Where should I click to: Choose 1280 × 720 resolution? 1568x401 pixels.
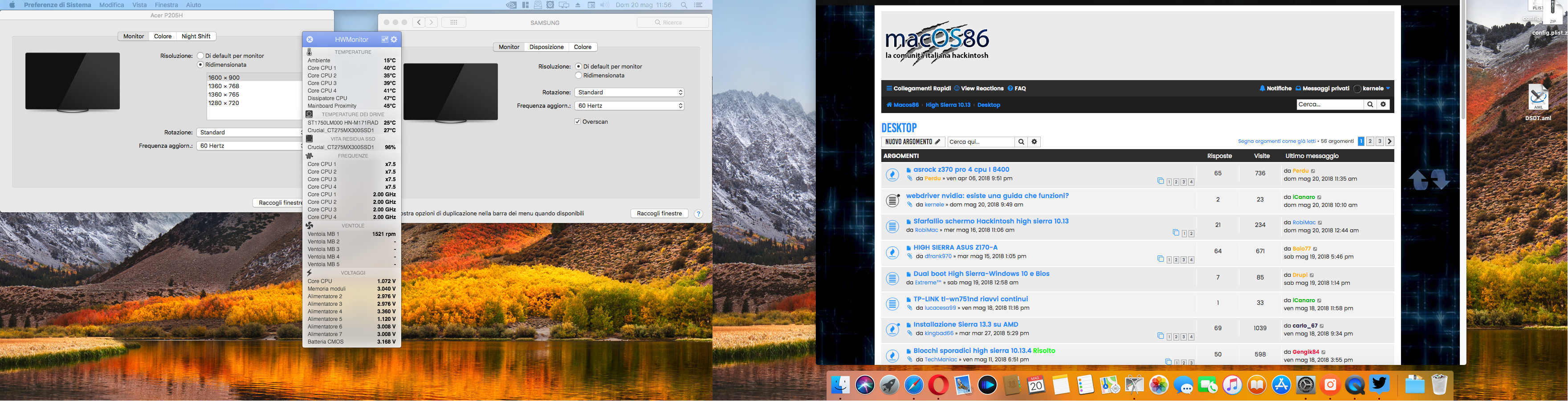point(224,103)
